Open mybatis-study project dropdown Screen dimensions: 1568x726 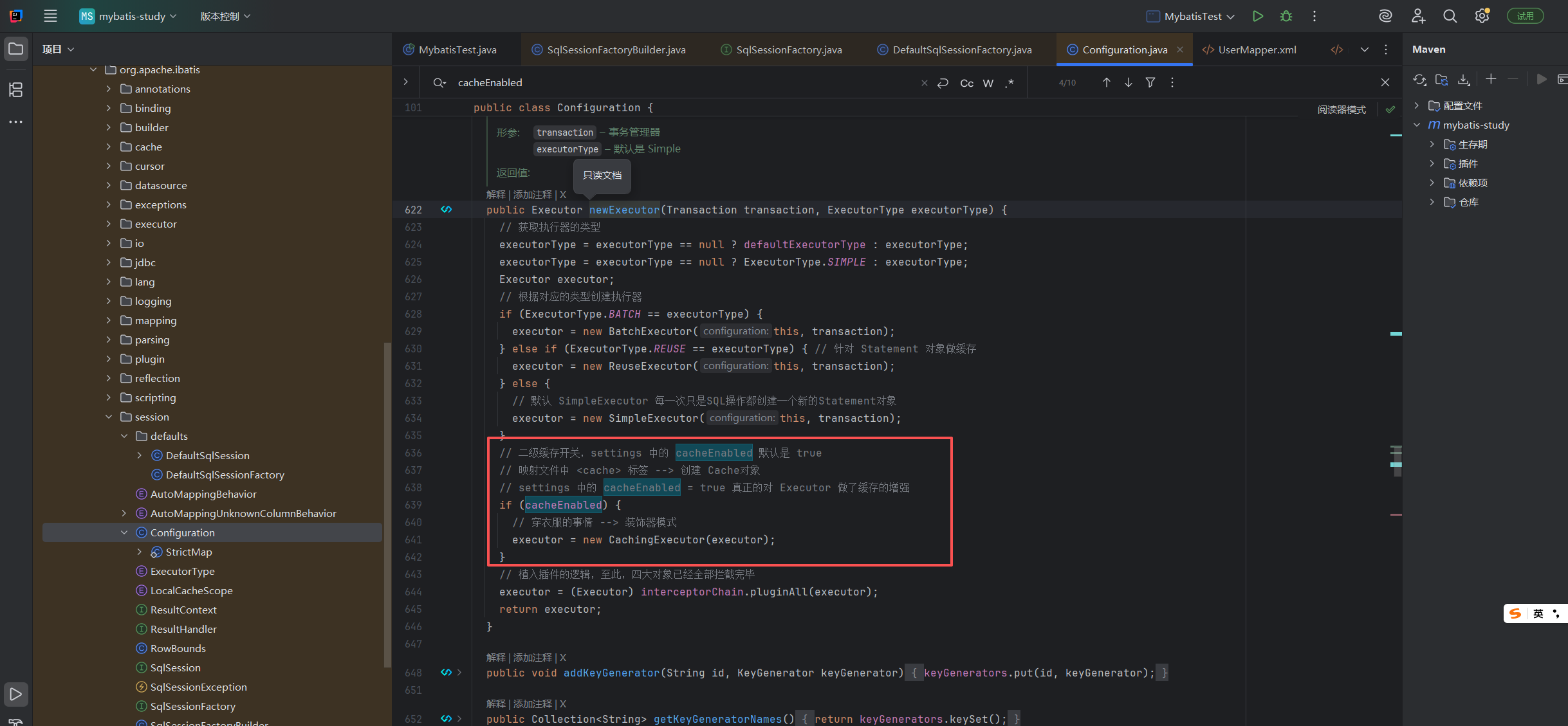(x=128, y=16)
